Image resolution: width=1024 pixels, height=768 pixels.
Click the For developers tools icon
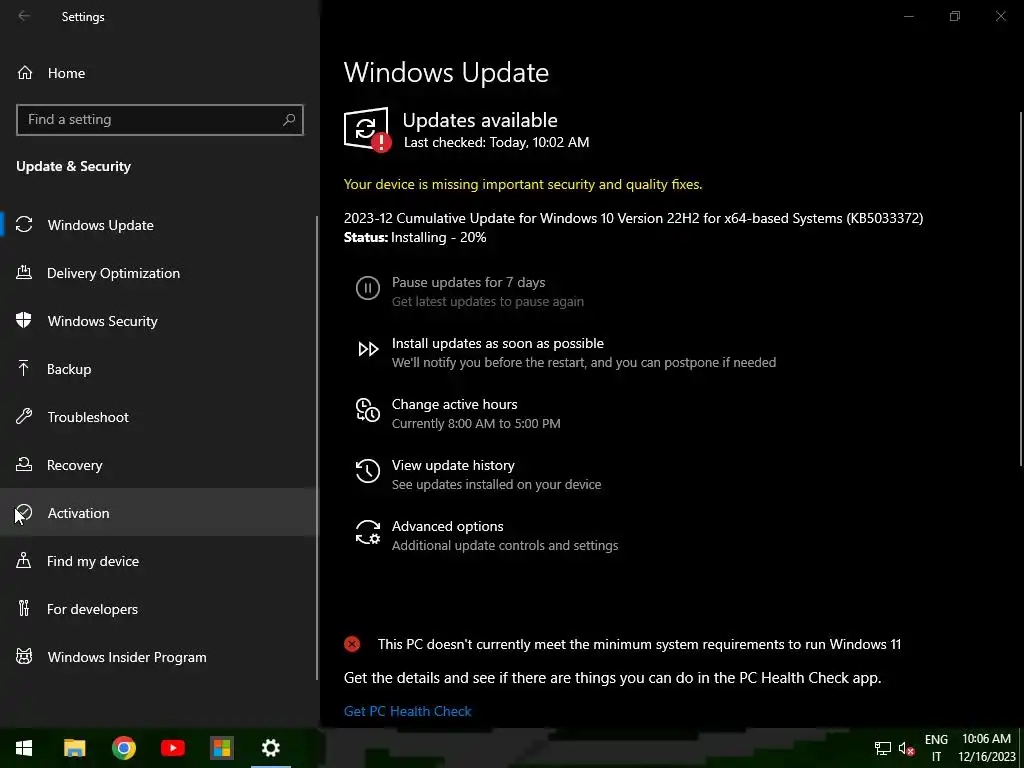coord(24,609)
